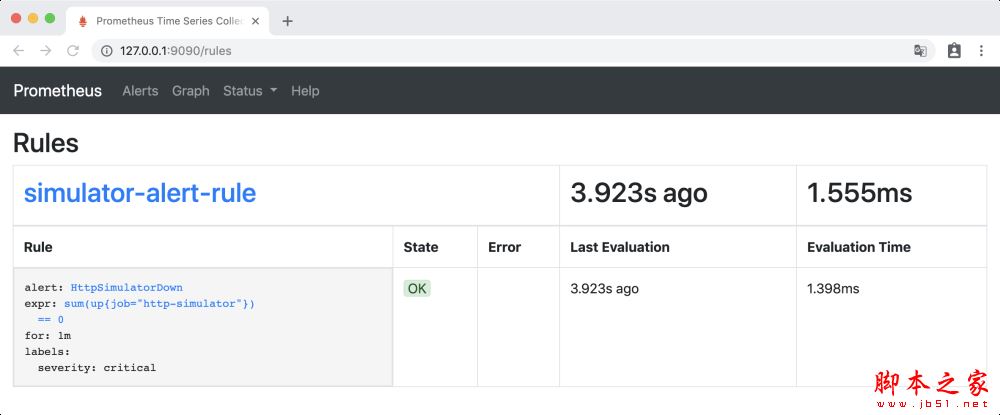Go to the Alerts page
The image size is (1000, 415).
point(140,91)
